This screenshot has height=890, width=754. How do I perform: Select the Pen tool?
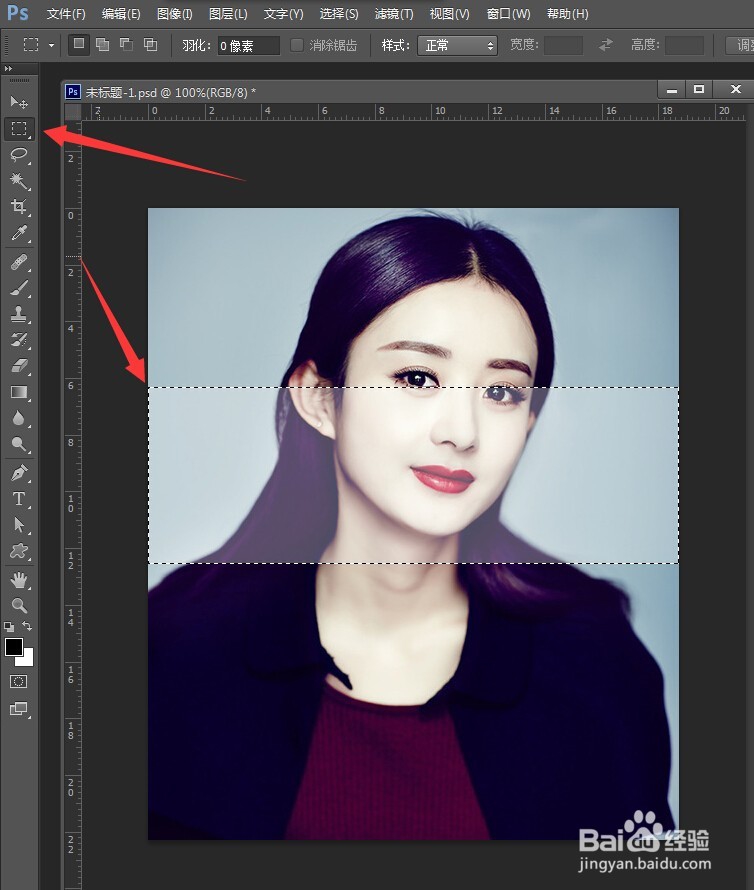(19, 473)
